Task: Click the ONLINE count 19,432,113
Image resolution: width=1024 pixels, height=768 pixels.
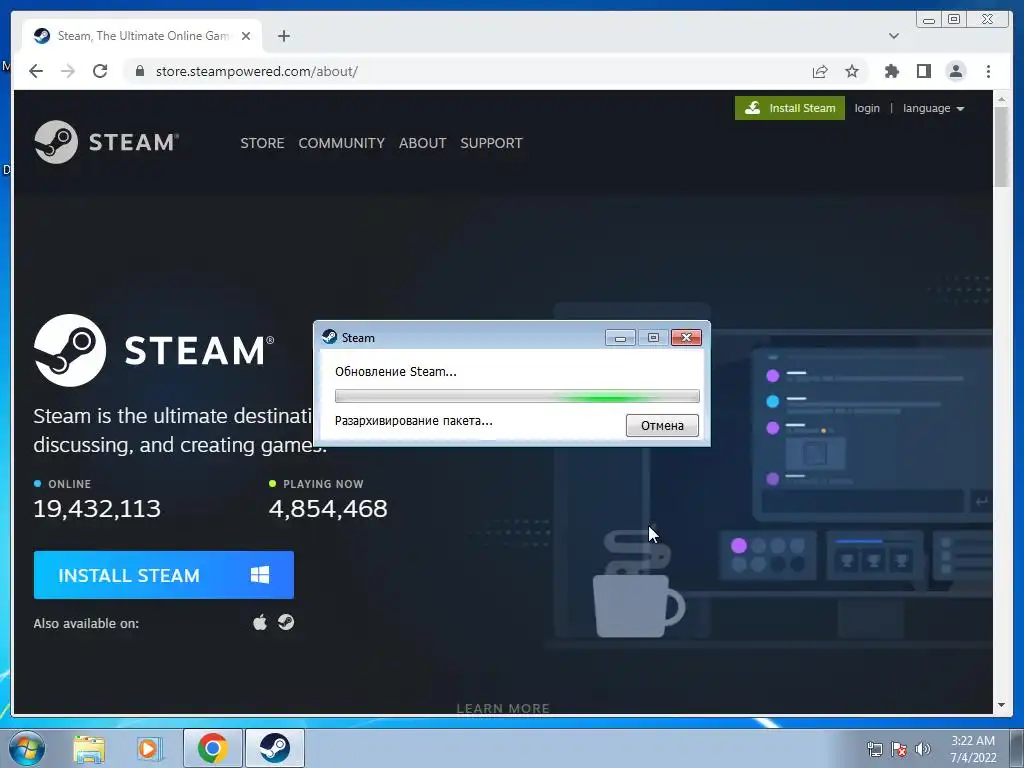Action: (97, 508)
